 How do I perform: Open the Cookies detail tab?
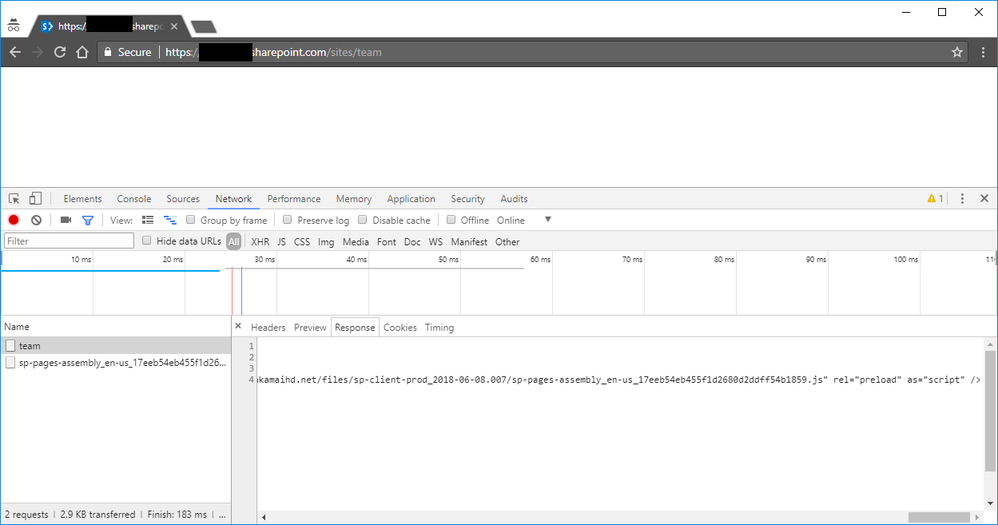(x=400, y=327)
